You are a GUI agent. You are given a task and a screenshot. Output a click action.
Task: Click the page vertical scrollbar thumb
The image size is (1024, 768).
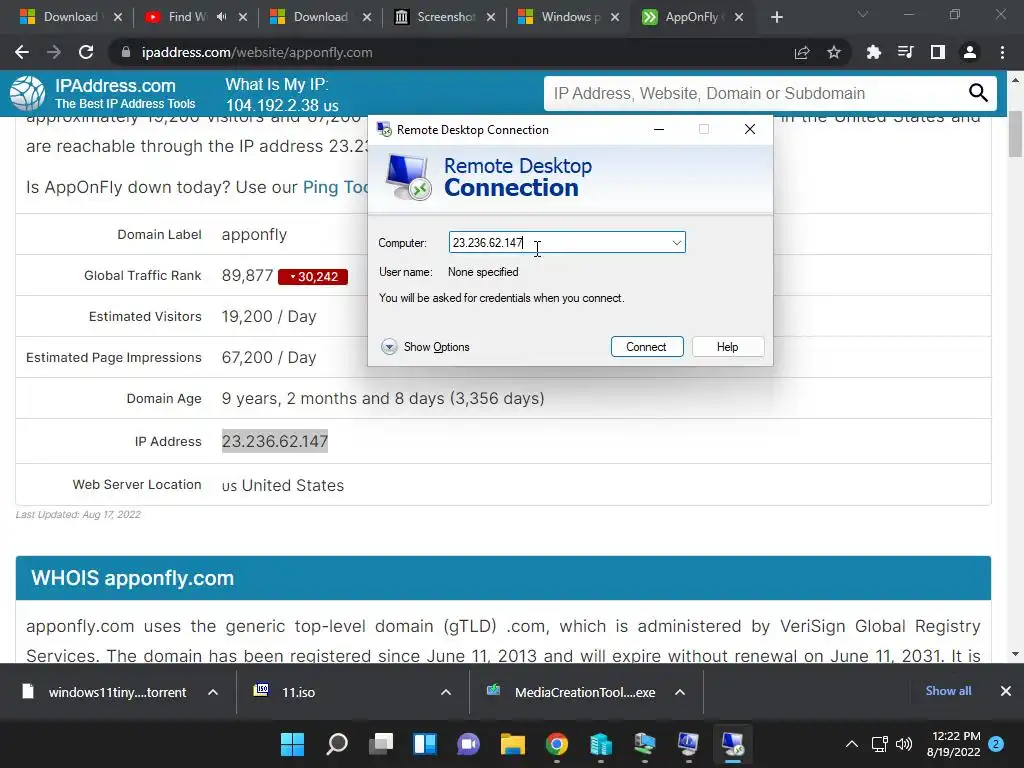pyautogui.click(x=1015, y=134)
